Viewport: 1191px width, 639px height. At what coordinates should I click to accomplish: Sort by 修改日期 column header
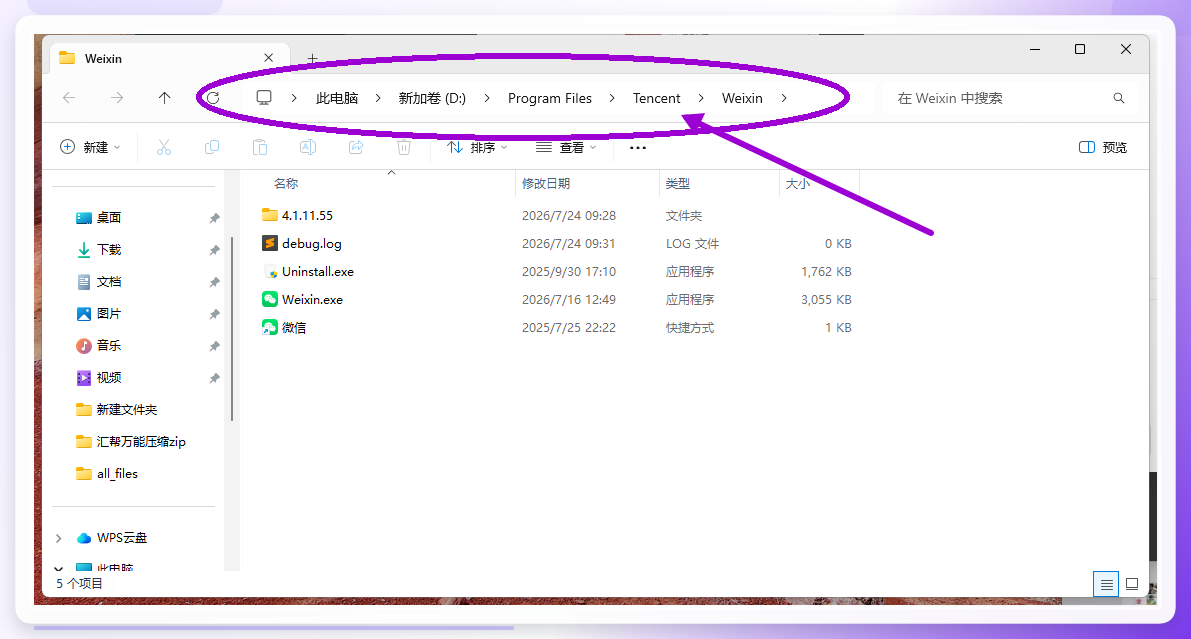tap(545, 183)
